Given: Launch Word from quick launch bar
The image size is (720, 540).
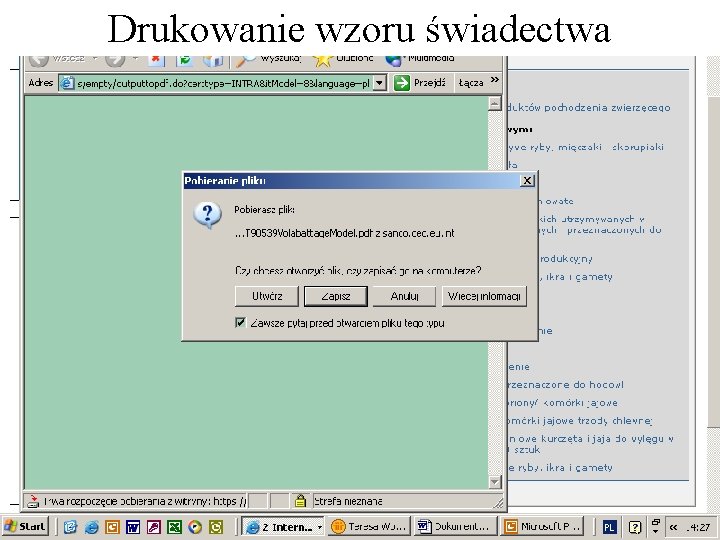Looking at the screenshot, I should click(x=133, y=527).
